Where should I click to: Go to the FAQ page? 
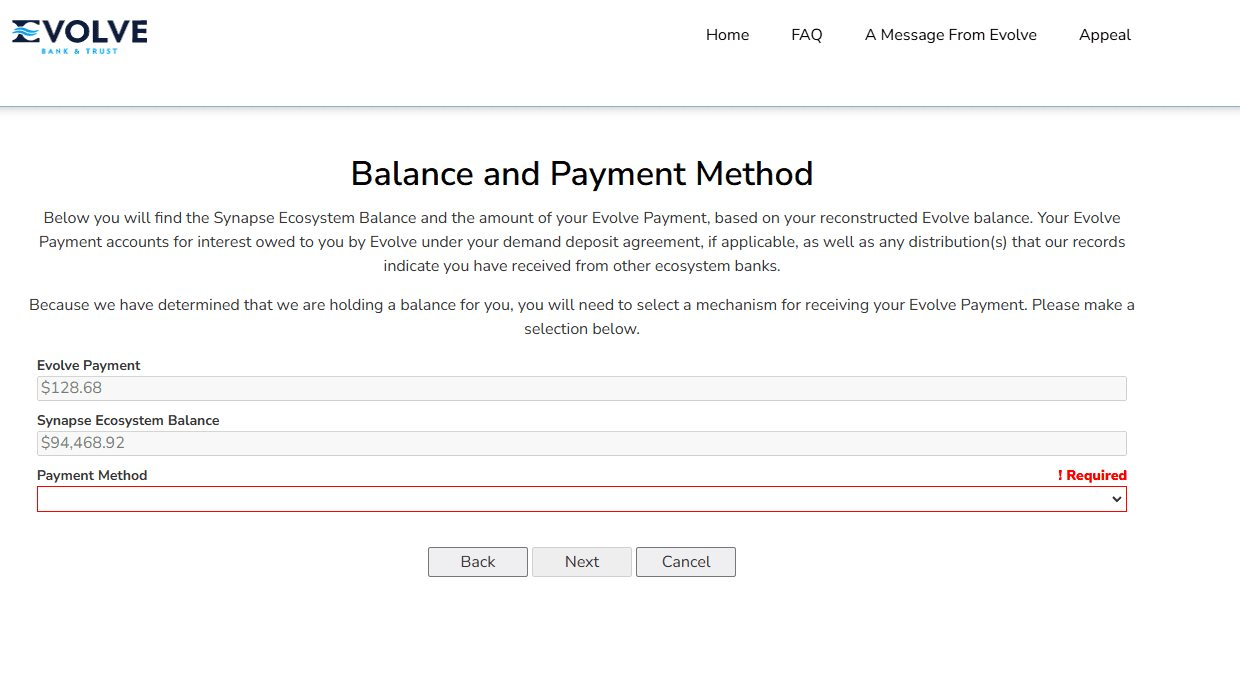click(x=806, y=35)
